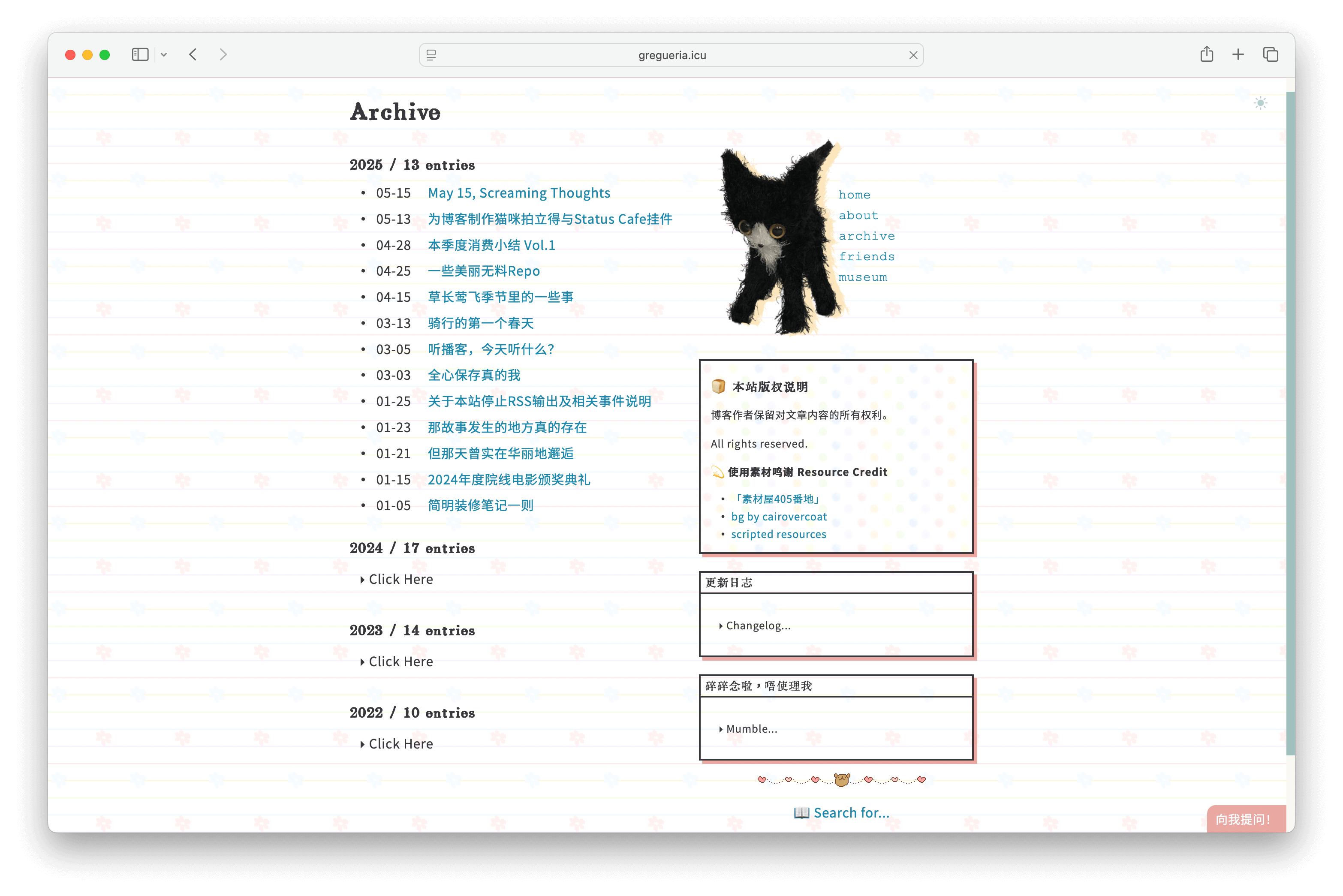Open '「素材屋405番地」' credit link

[776, 499]
